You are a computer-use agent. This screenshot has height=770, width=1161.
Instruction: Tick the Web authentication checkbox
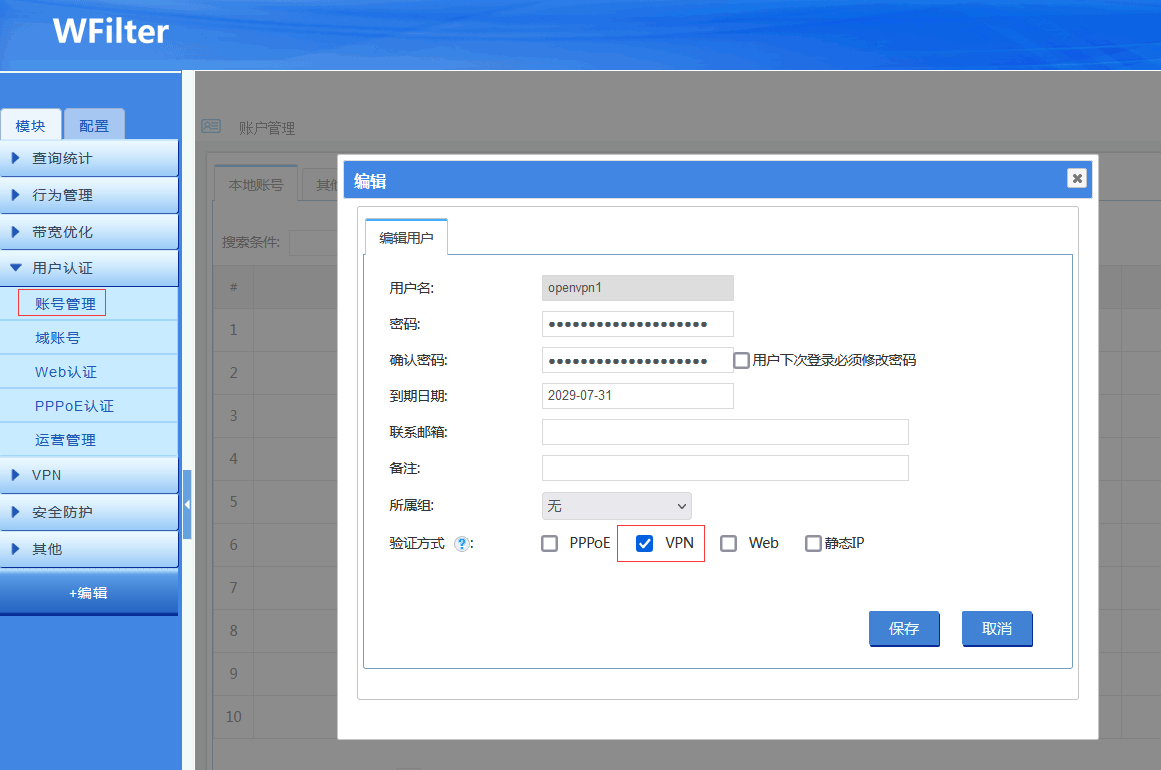729,544
